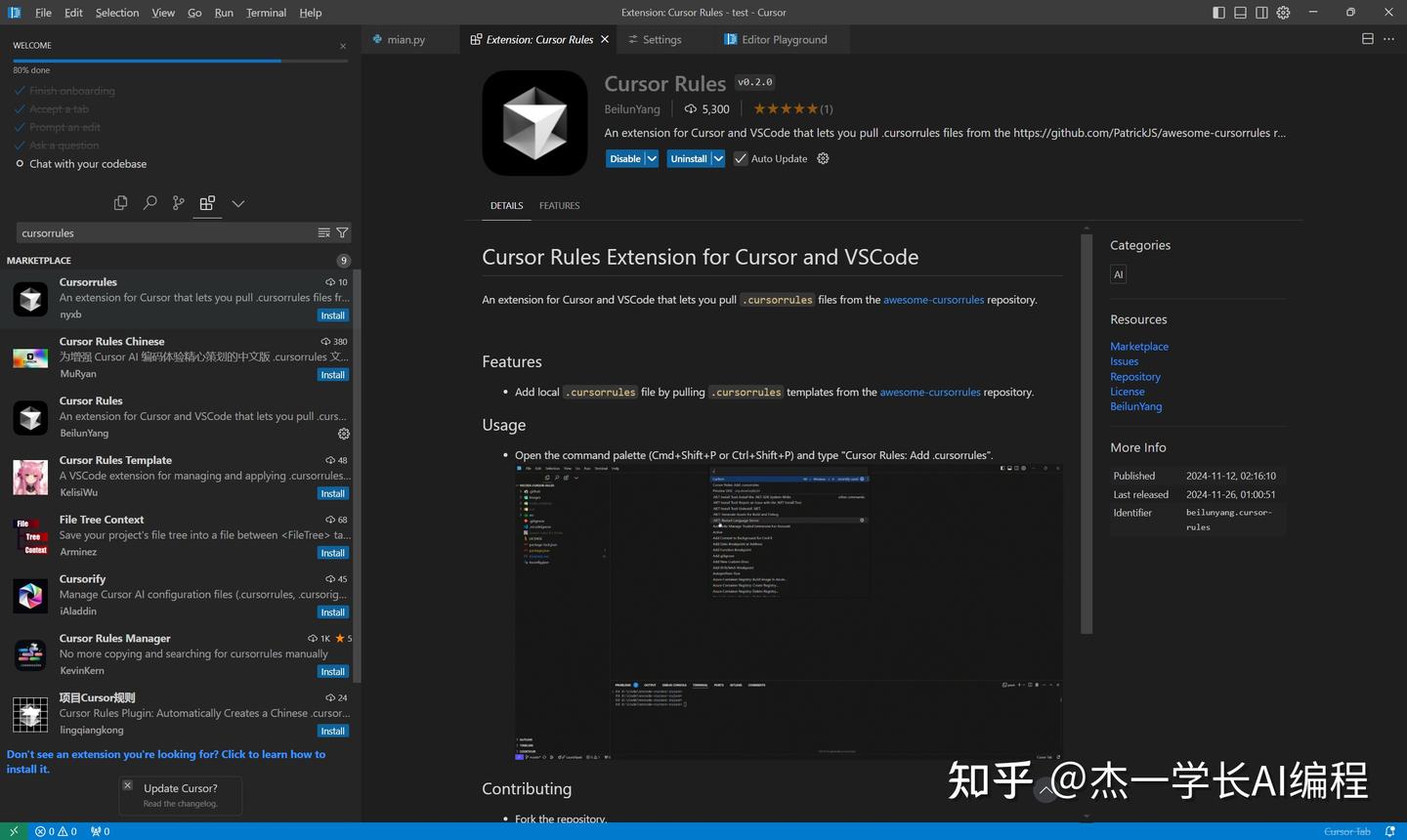Click the usage screenshot image
Viewport: 1407px width, 840px height.
click(789, 612)
